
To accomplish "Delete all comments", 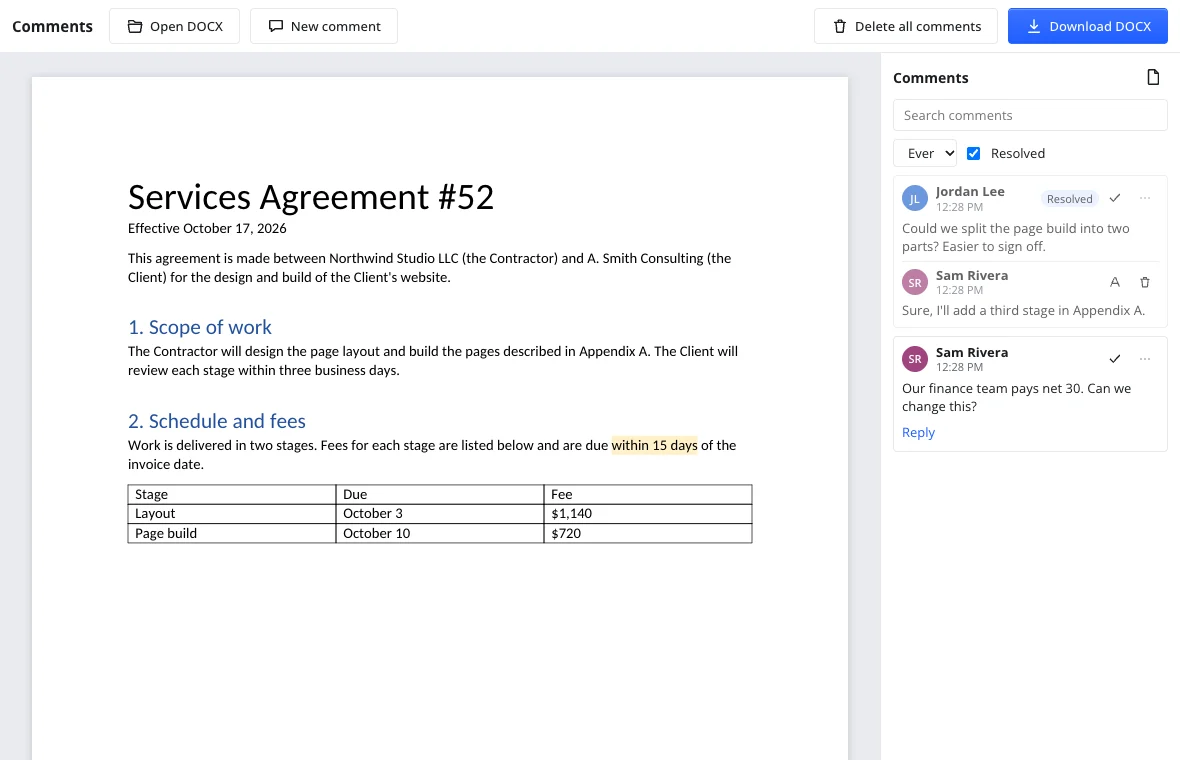I will pyautogui.click(x=905, y=26).
